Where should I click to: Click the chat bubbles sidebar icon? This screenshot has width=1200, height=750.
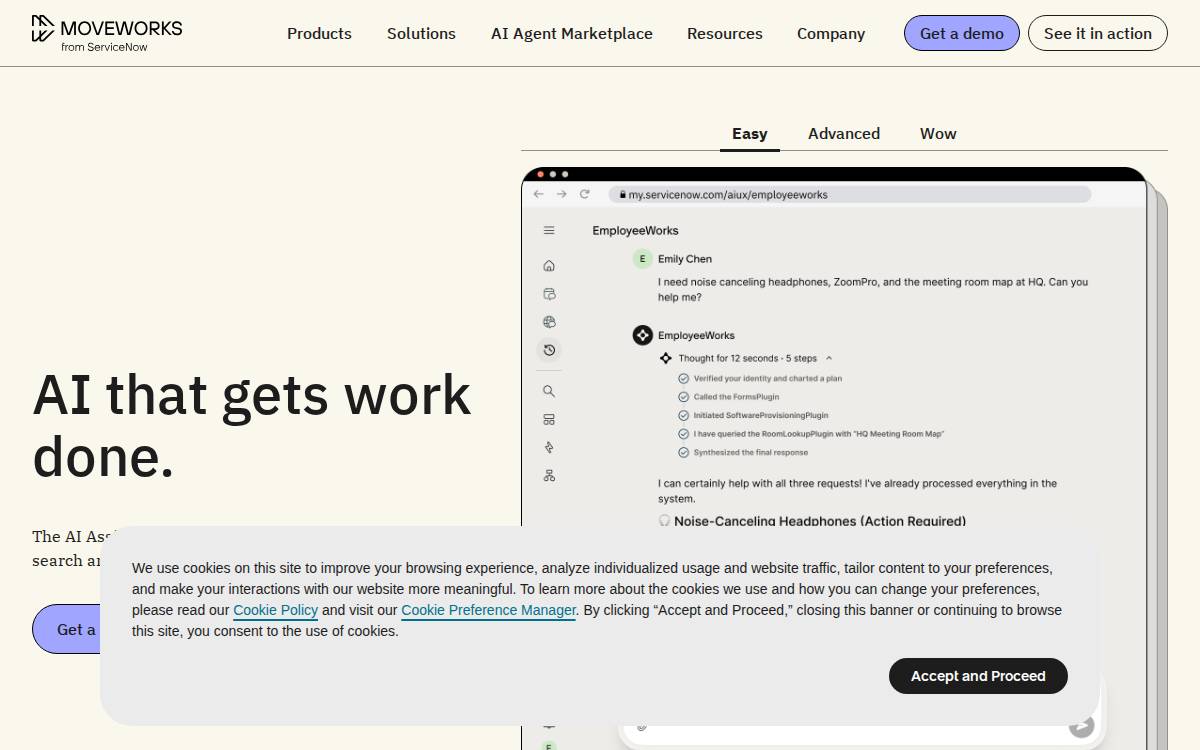(x=549, y=294)
